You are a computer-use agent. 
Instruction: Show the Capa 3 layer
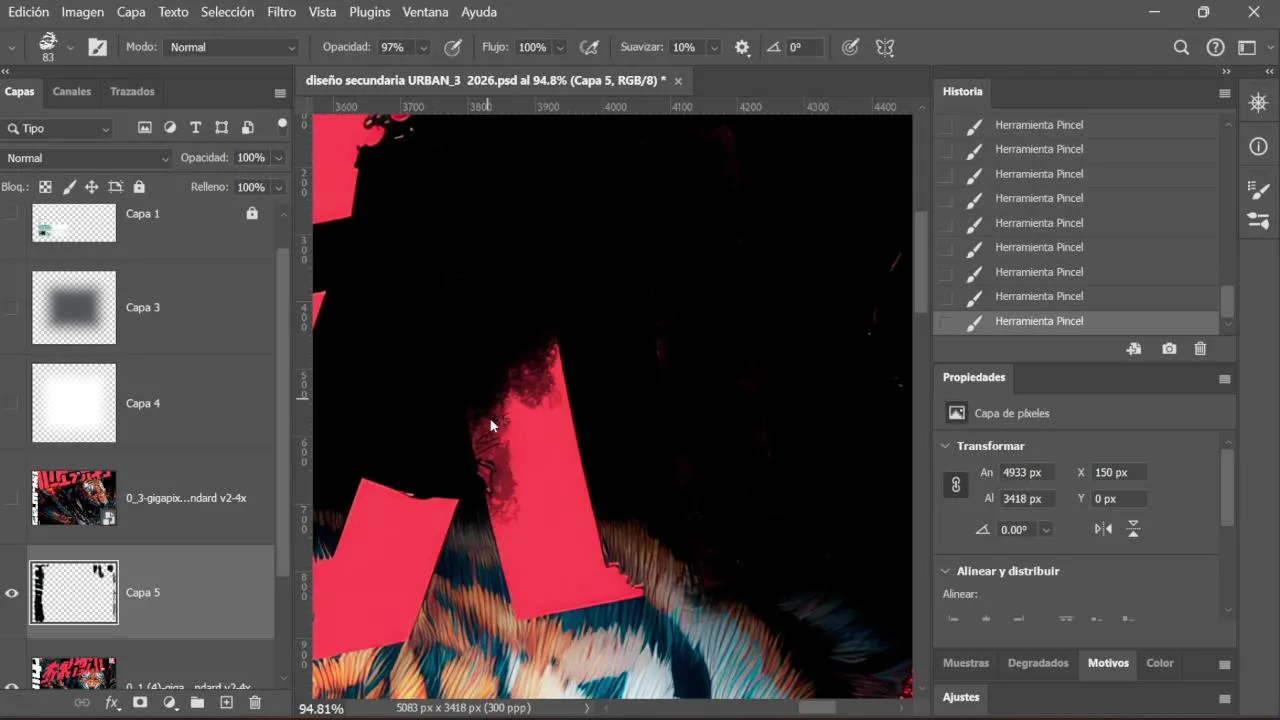click(12, 308)
